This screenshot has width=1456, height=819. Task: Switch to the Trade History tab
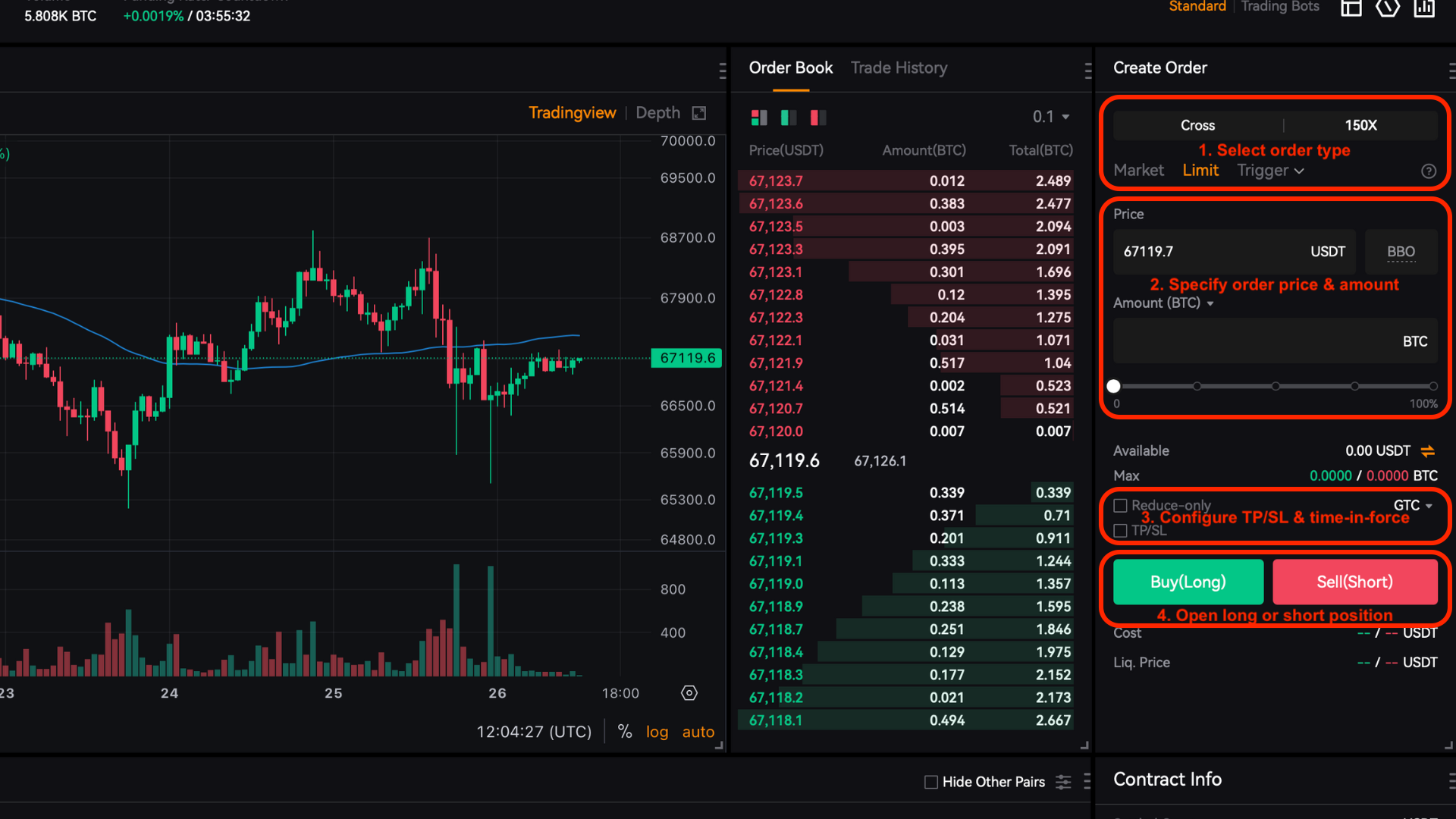(899, 67)
